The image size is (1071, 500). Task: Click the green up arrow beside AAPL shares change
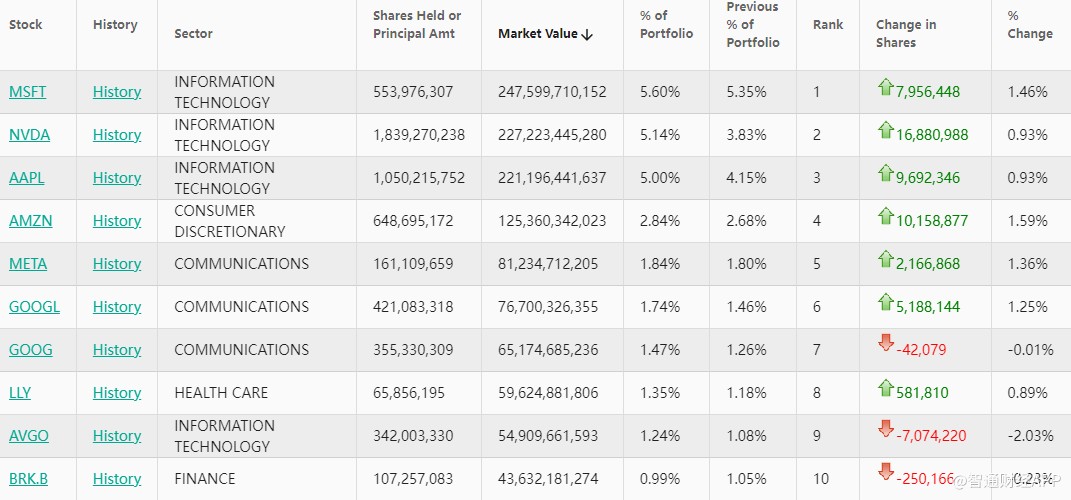pyautogui.click(x=885, y=173)
